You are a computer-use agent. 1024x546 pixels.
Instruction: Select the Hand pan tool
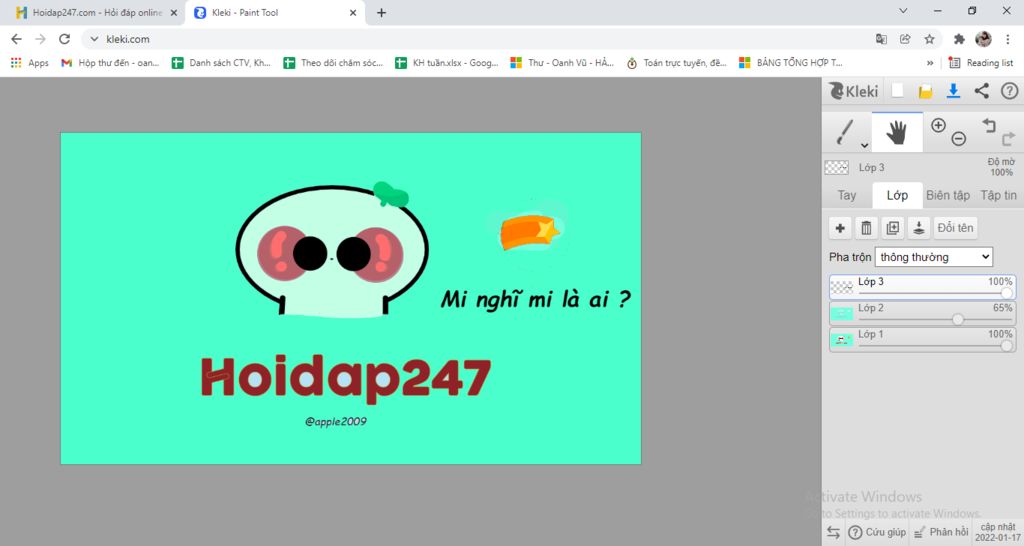897,132
